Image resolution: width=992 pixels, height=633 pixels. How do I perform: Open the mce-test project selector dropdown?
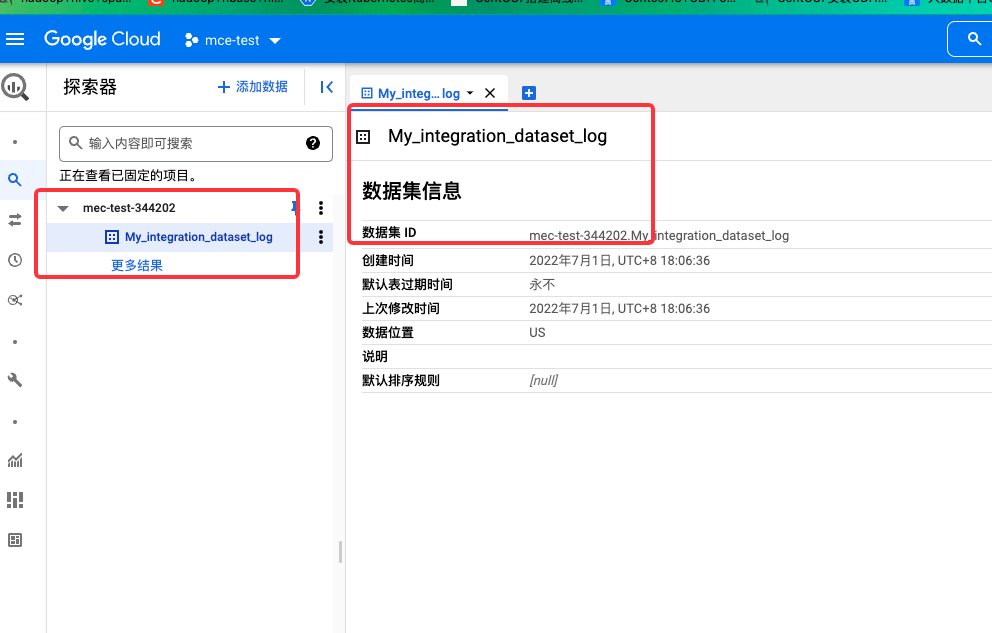click(x=232, y=40)
